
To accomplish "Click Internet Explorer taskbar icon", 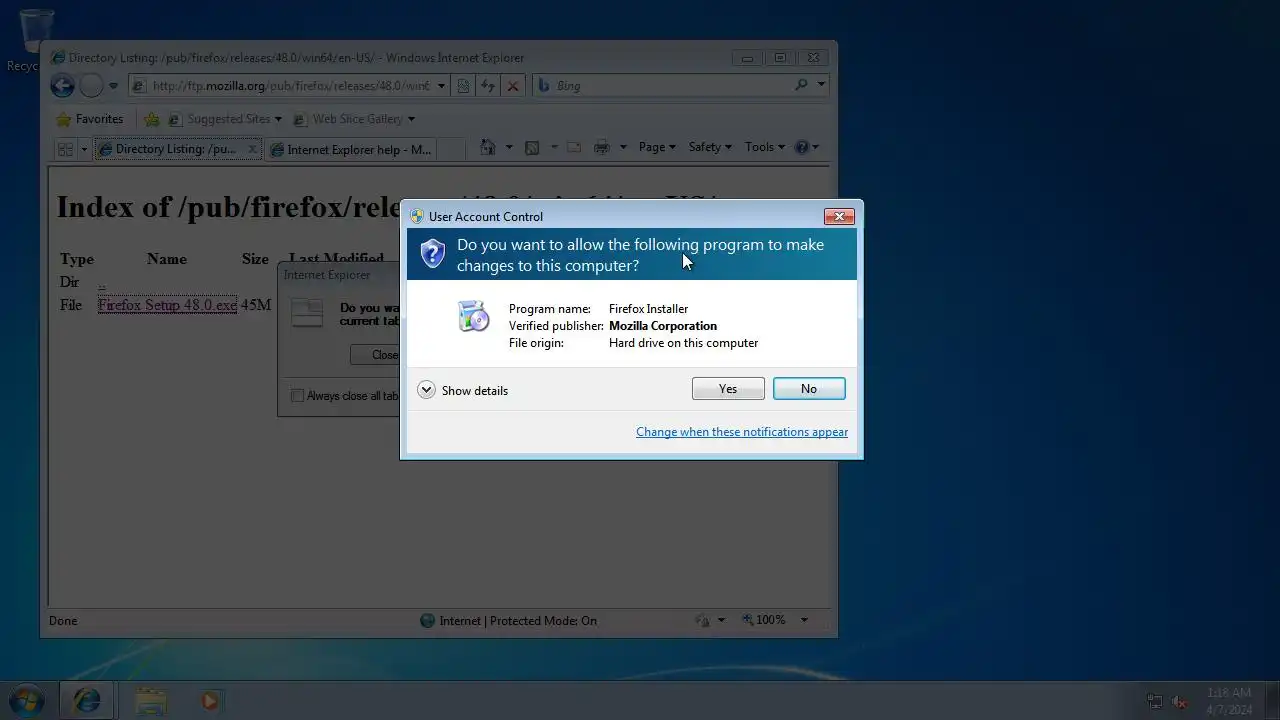I will 87,701.
